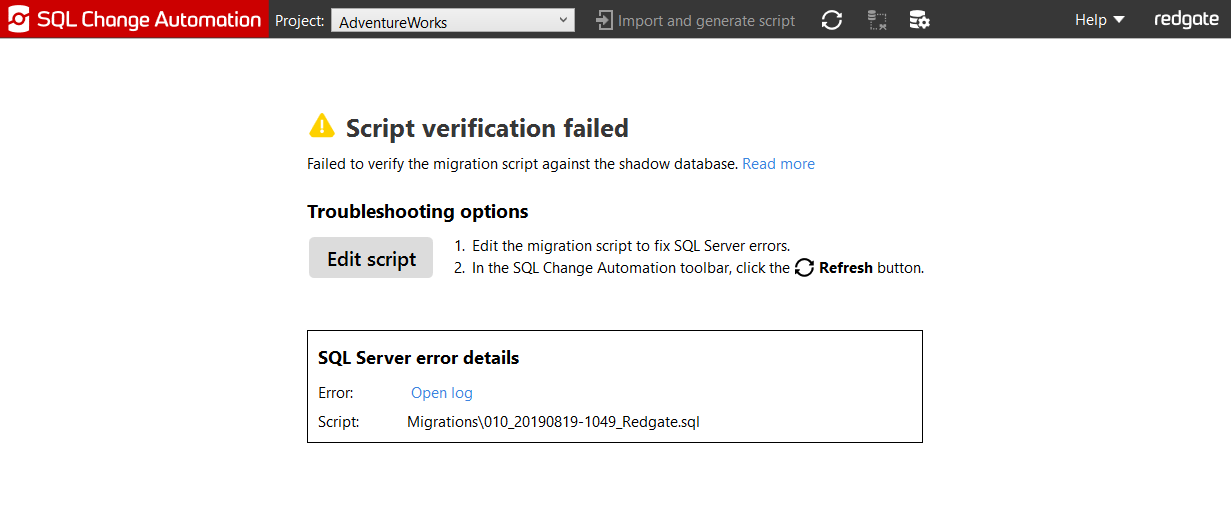1231x530 pixels.
Task: Open the error log via Open log
Action: 442,393
